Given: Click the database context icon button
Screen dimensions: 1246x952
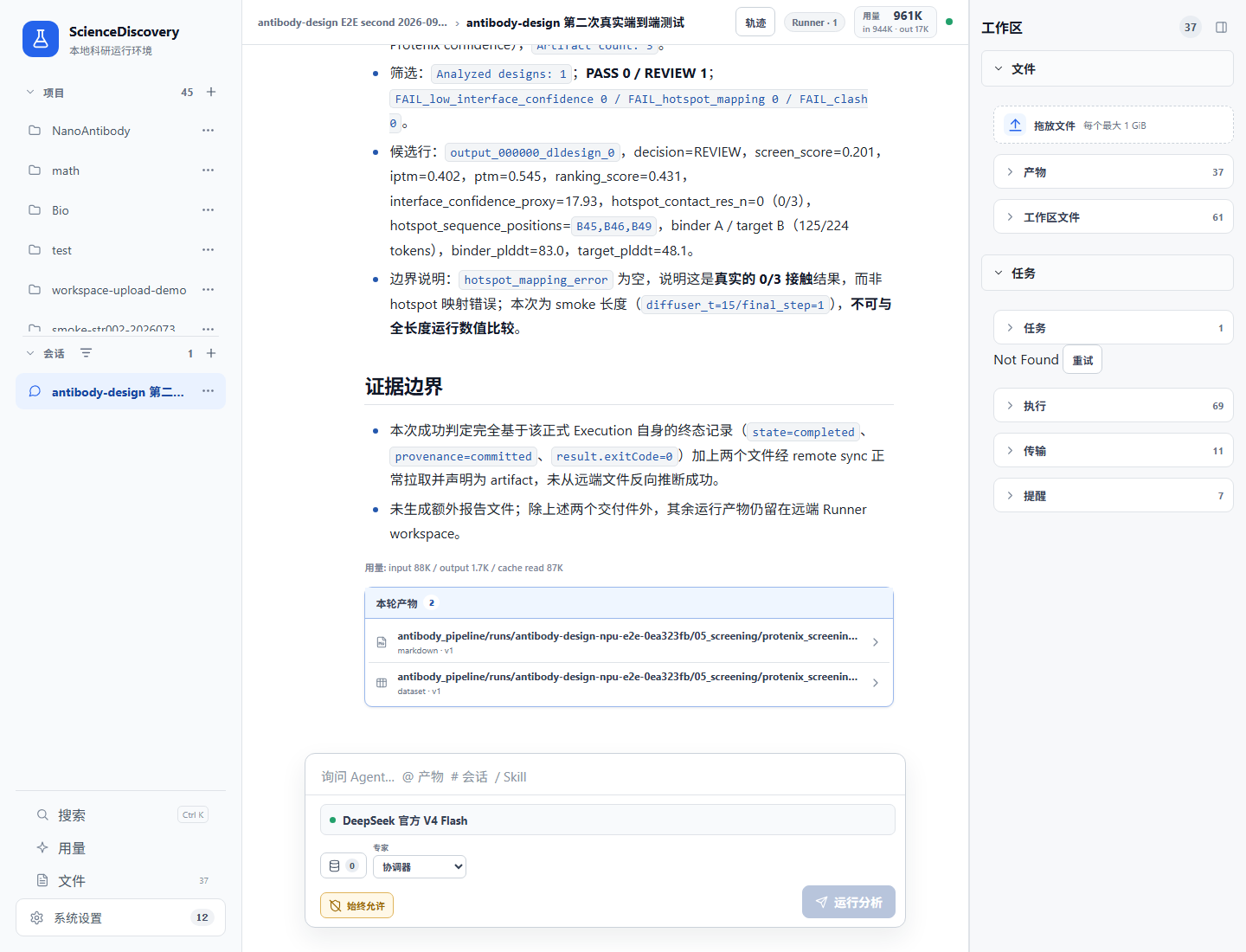Looking at the screenshot, I should pyautogui.click(x=344, y=865).
